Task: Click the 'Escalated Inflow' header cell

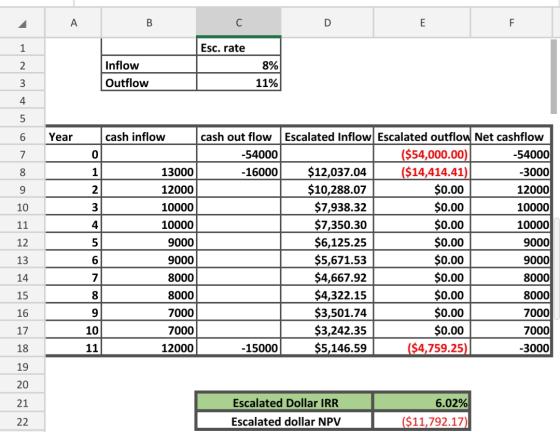Action: point(327,137)
